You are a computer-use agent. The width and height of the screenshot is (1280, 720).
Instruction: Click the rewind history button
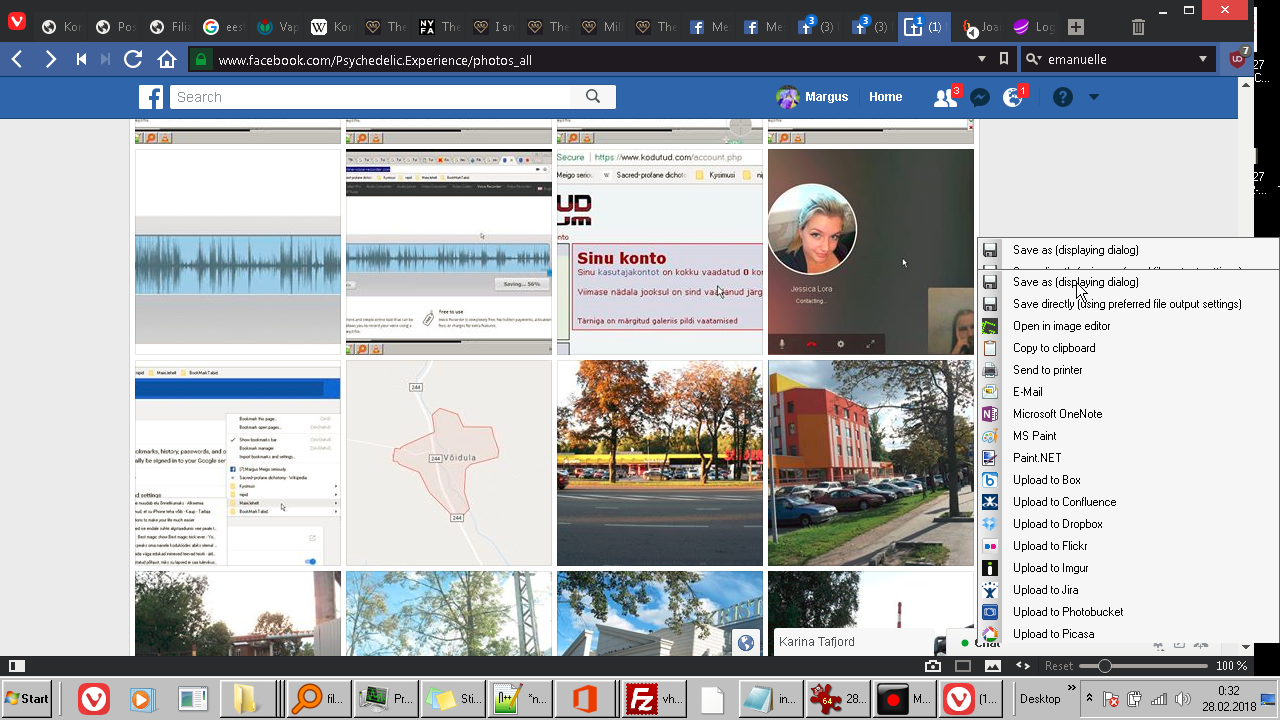point(81,60)
